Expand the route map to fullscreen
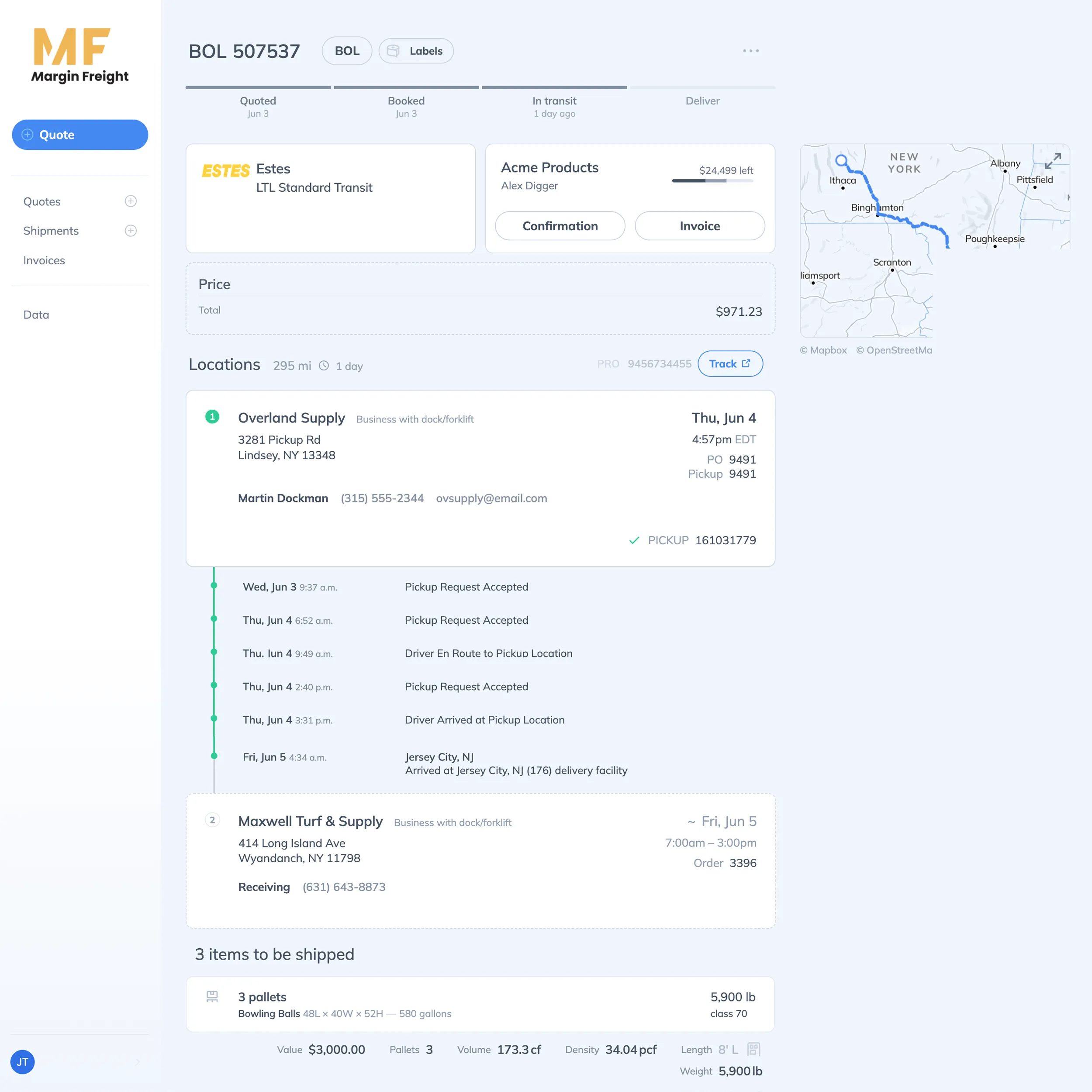This screenshot has width=1092, height=1092. click(1052, 160)
